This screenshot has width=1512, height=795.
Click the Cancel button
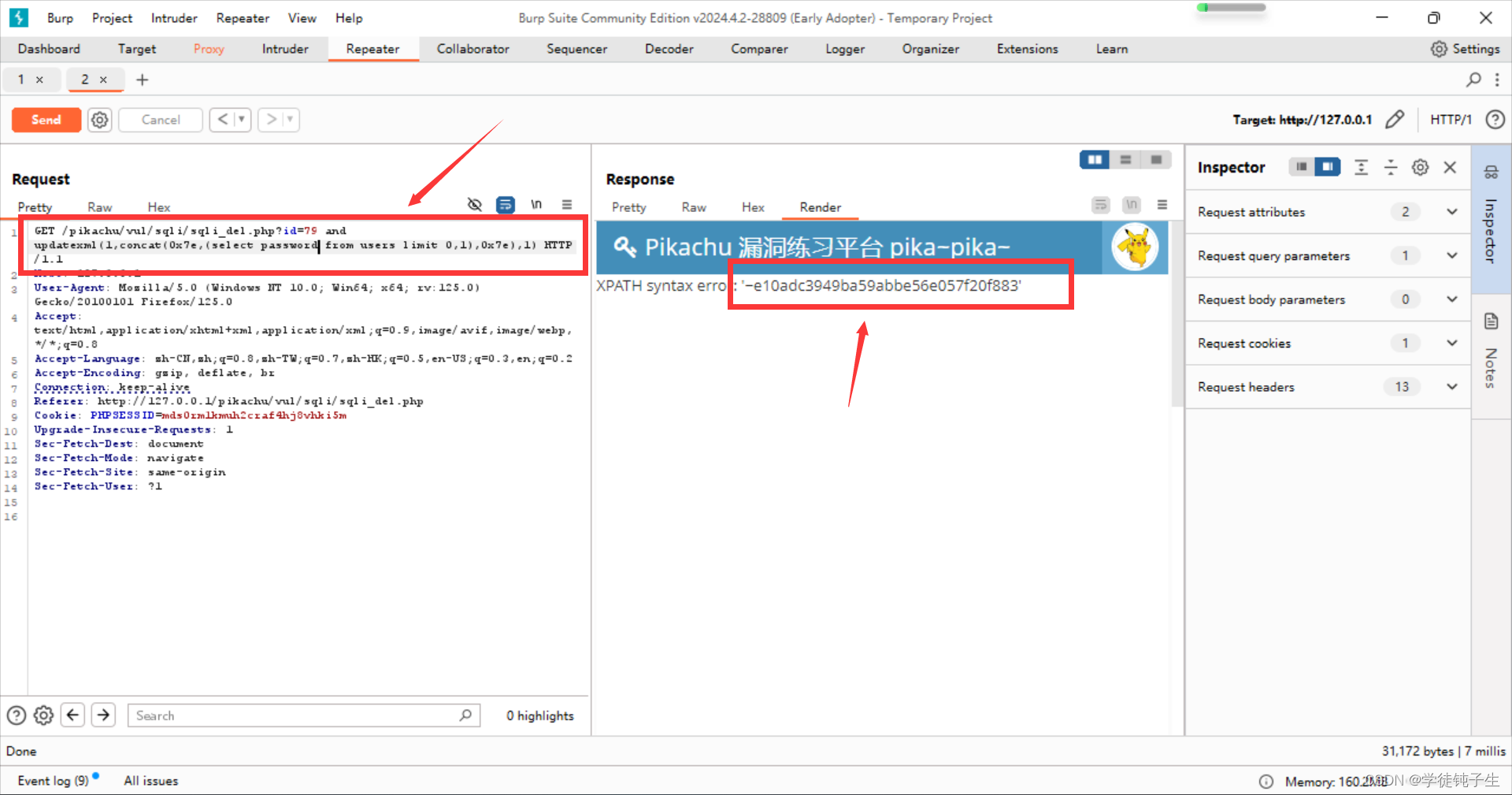coord(161,120)
